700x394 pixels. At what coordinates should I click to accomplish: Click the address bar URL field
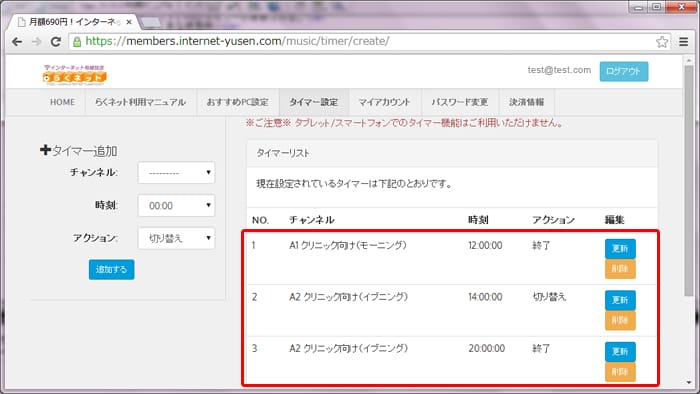369,41
